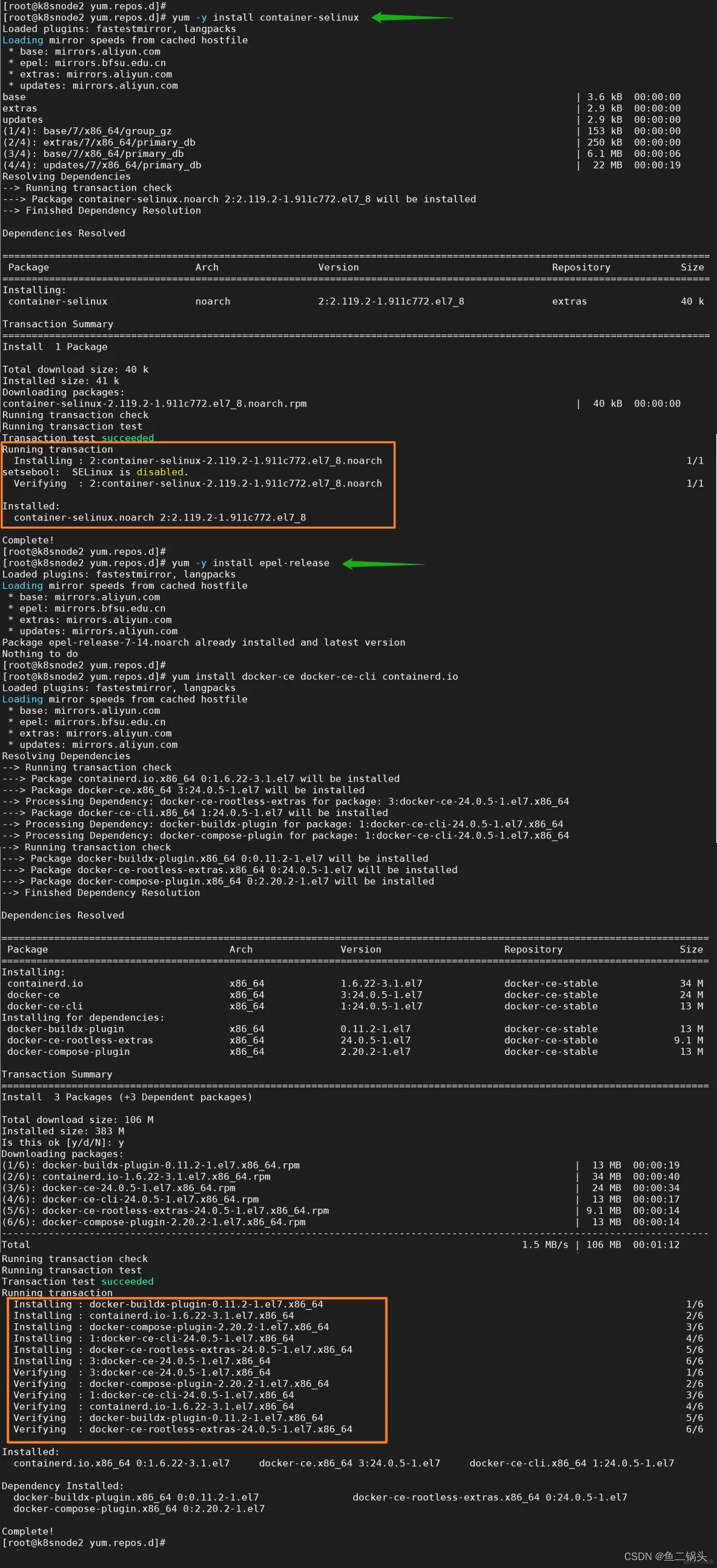Click 'extras' in the container-selinux table row
717x1568 pixels.
569,301
